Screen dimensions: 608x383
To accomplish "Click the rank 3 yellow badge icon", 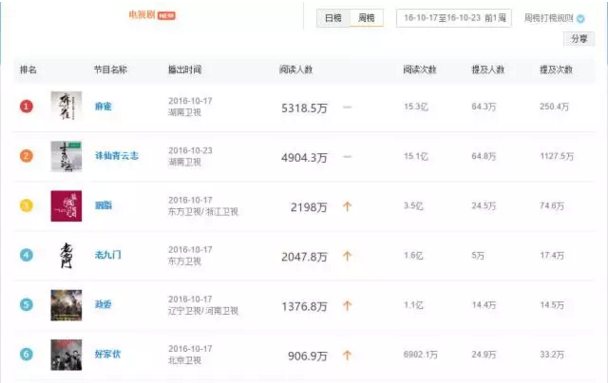I will click(26, 205).
